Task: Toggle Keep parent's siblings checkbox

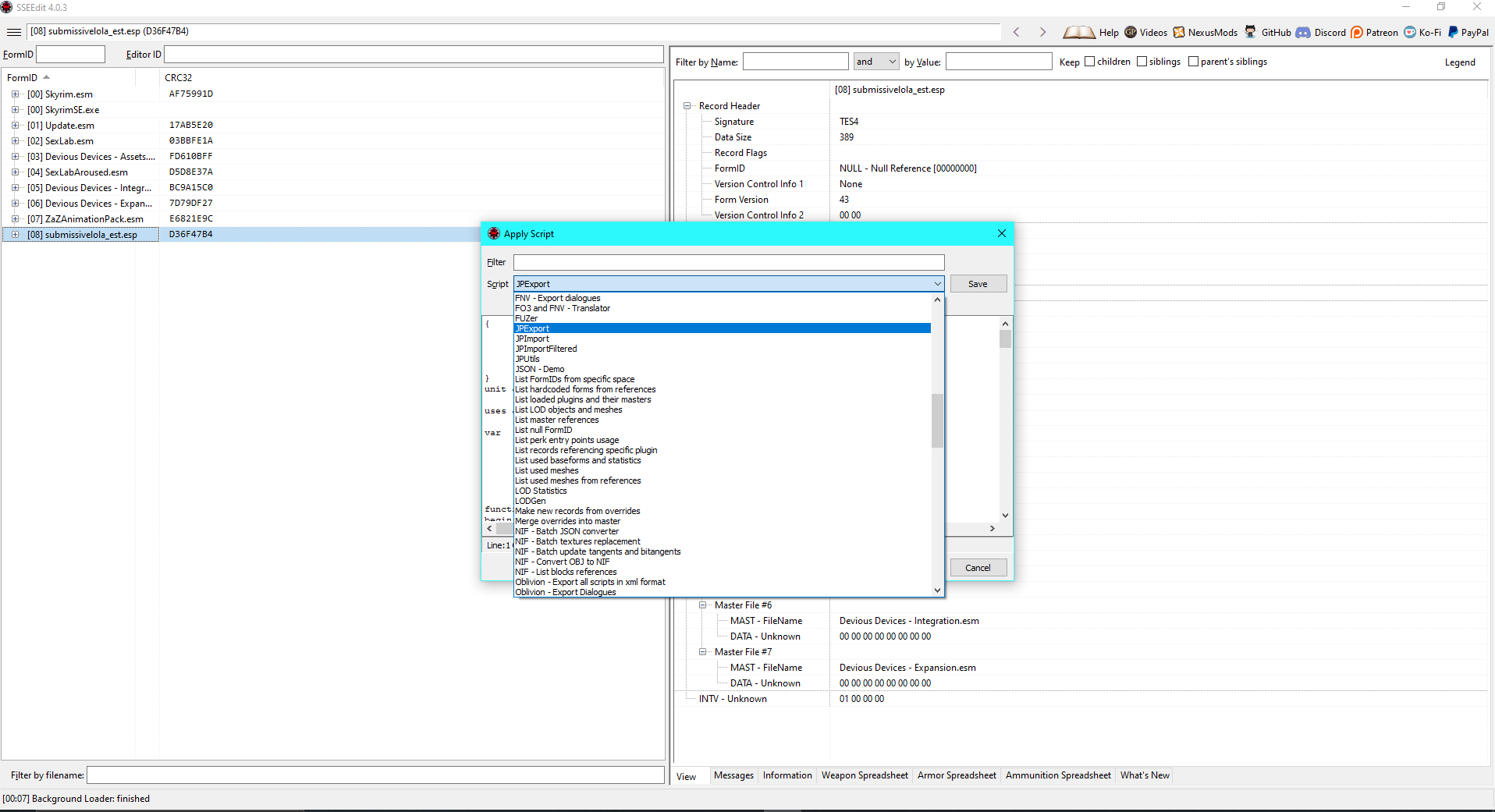Action: click(1194, 62)
